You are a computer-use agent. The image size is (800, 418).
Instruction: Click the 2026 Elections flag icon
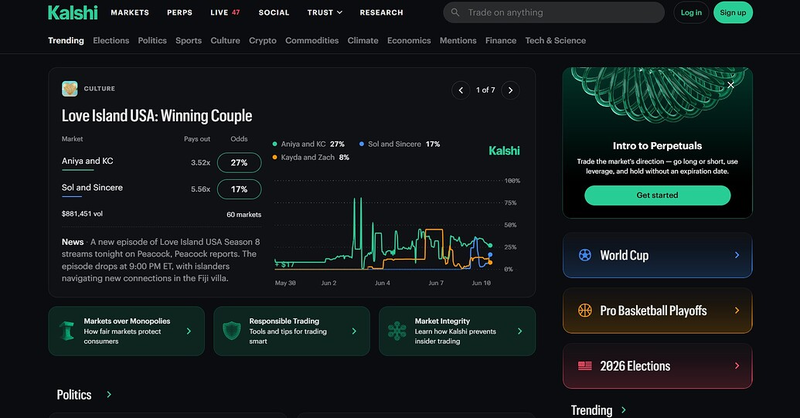coord(585,365)
